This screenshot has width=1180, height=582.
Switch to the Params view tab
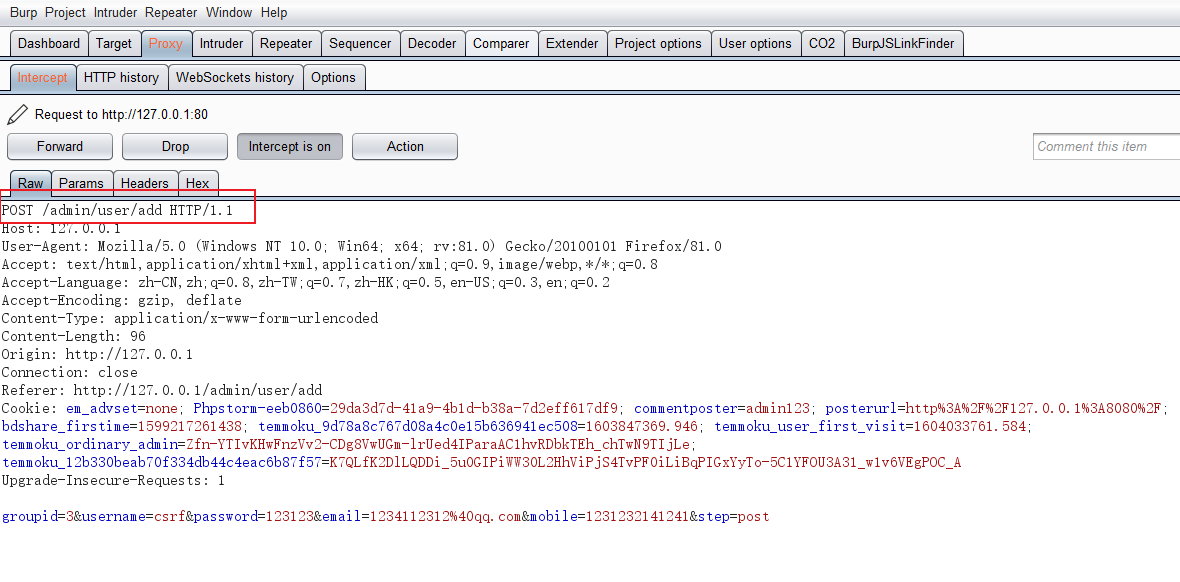click(x=81, y=183)
